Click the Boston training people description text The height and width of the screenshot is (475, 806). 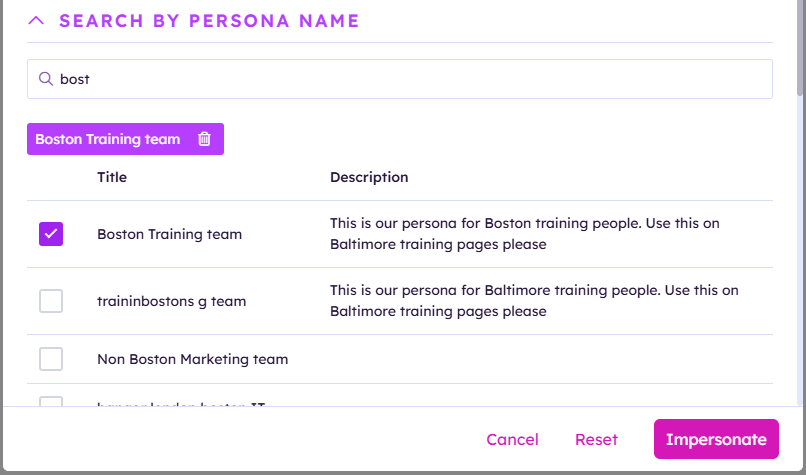coord(534,234)
